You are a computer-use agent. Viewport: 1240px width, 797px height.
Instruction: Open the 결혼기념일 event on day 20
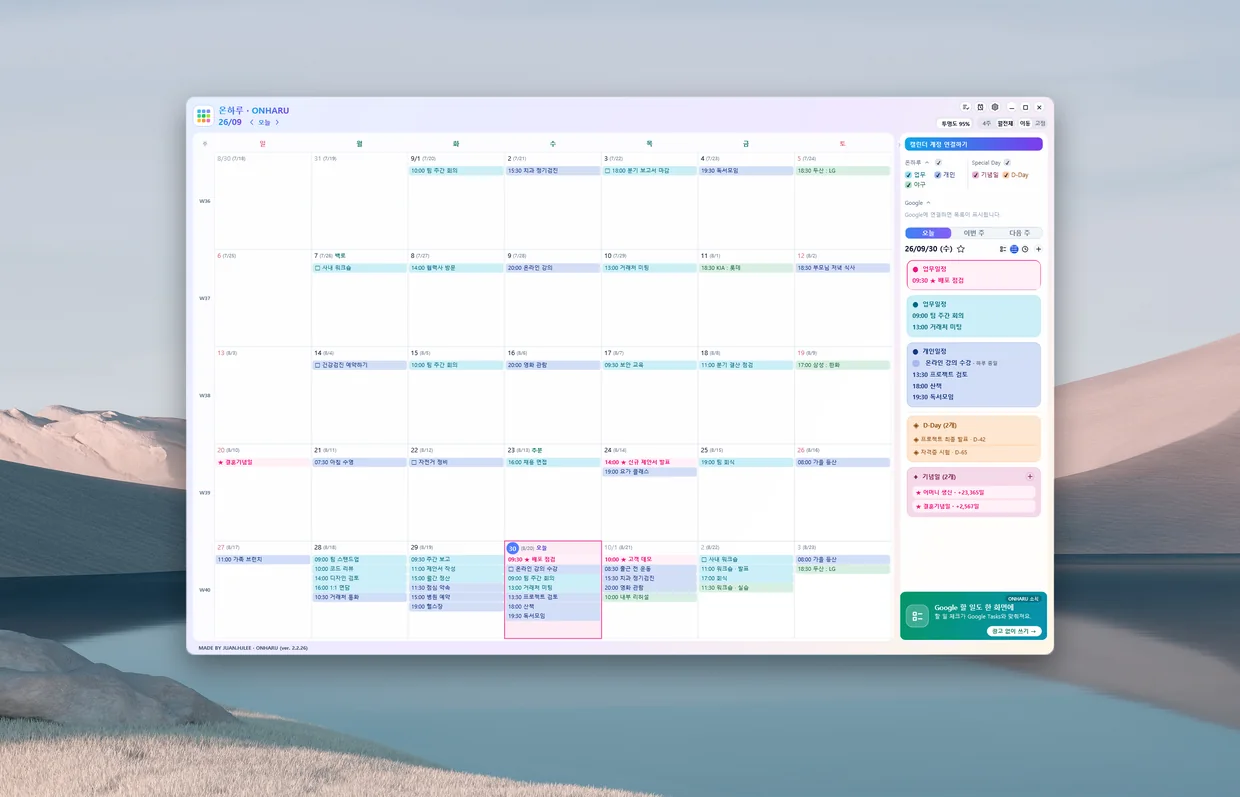point(262,462)
